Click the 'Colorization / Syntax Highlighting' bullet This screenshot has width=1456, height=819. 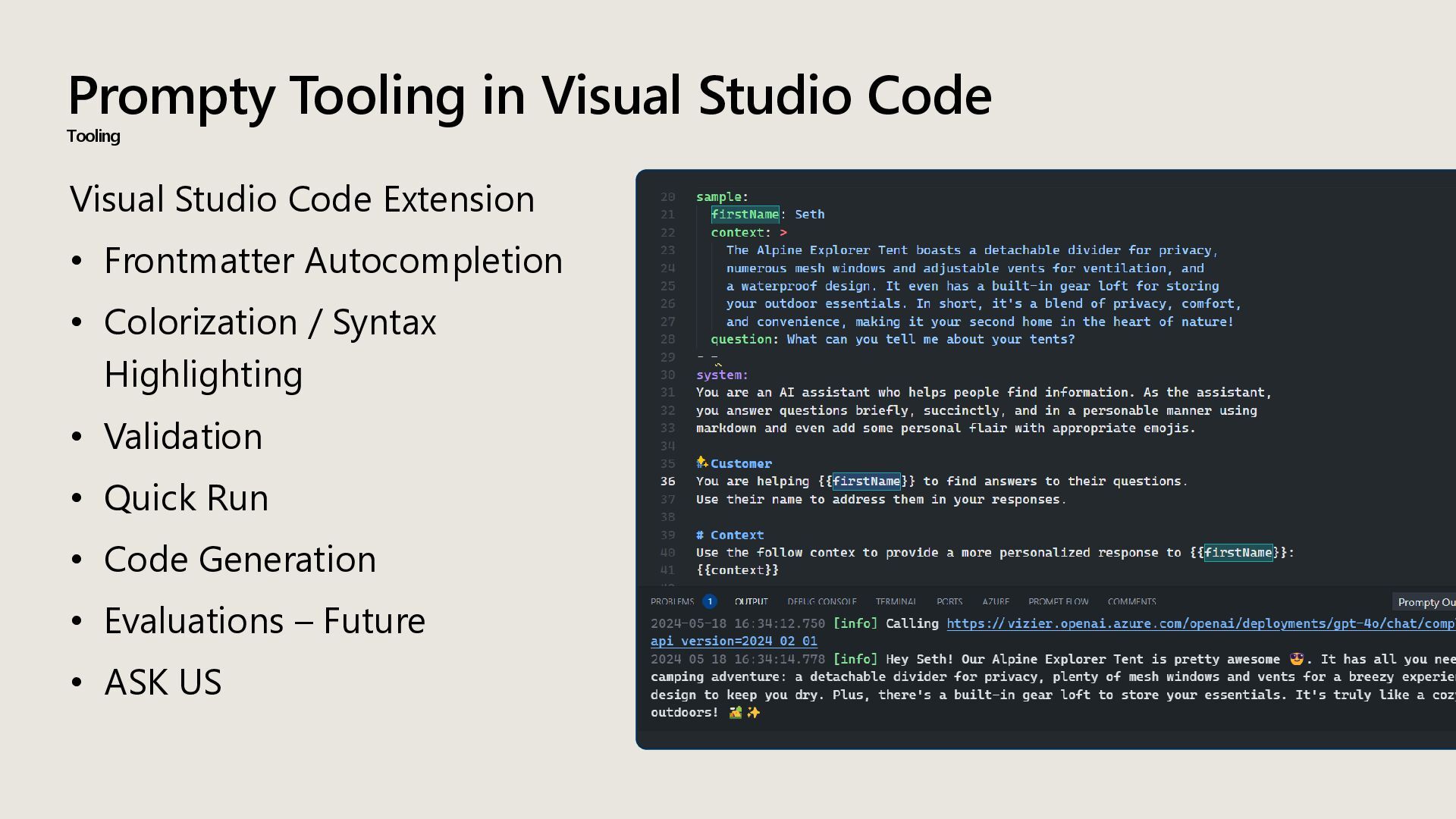coord(270,348)
